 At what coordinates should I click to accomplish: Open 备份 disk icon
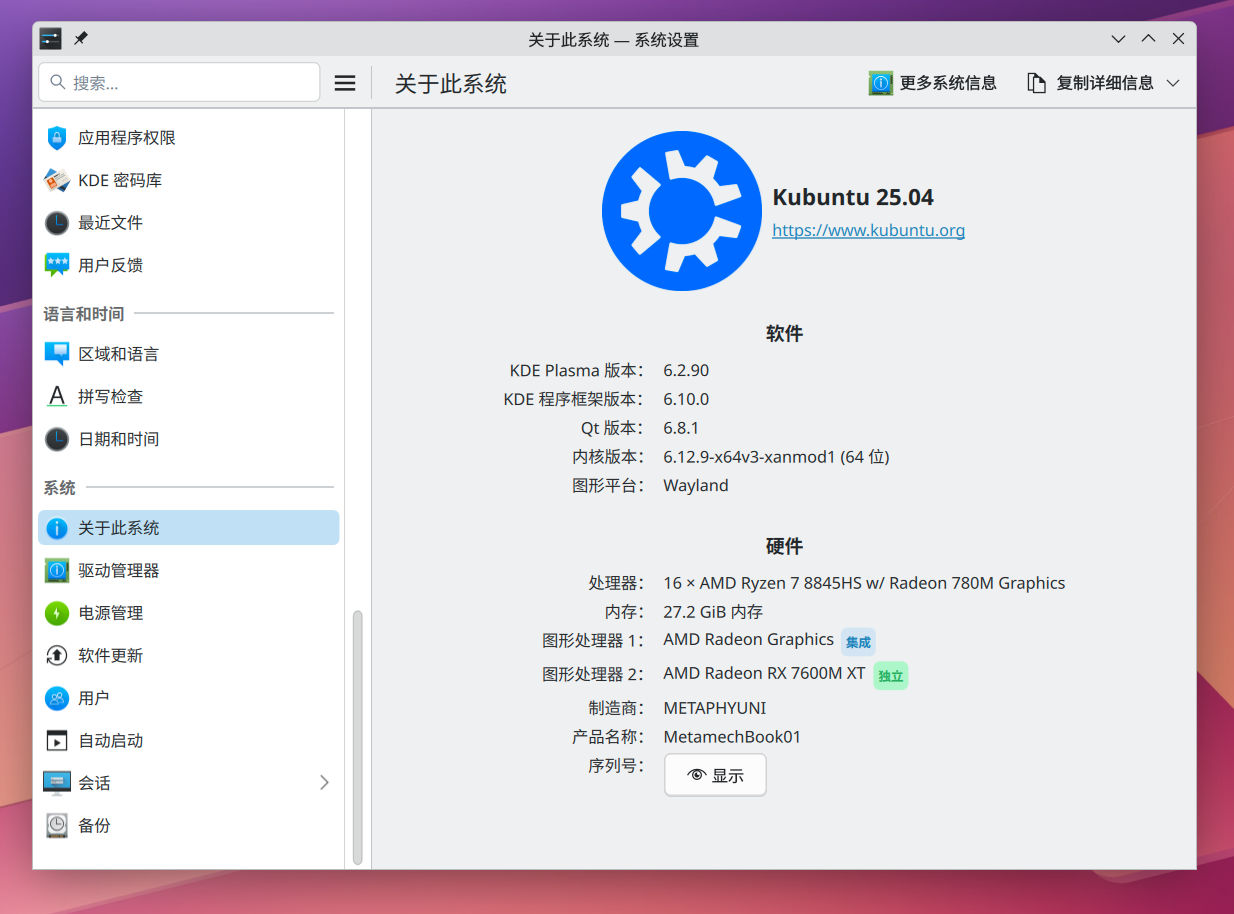point(57,826)
